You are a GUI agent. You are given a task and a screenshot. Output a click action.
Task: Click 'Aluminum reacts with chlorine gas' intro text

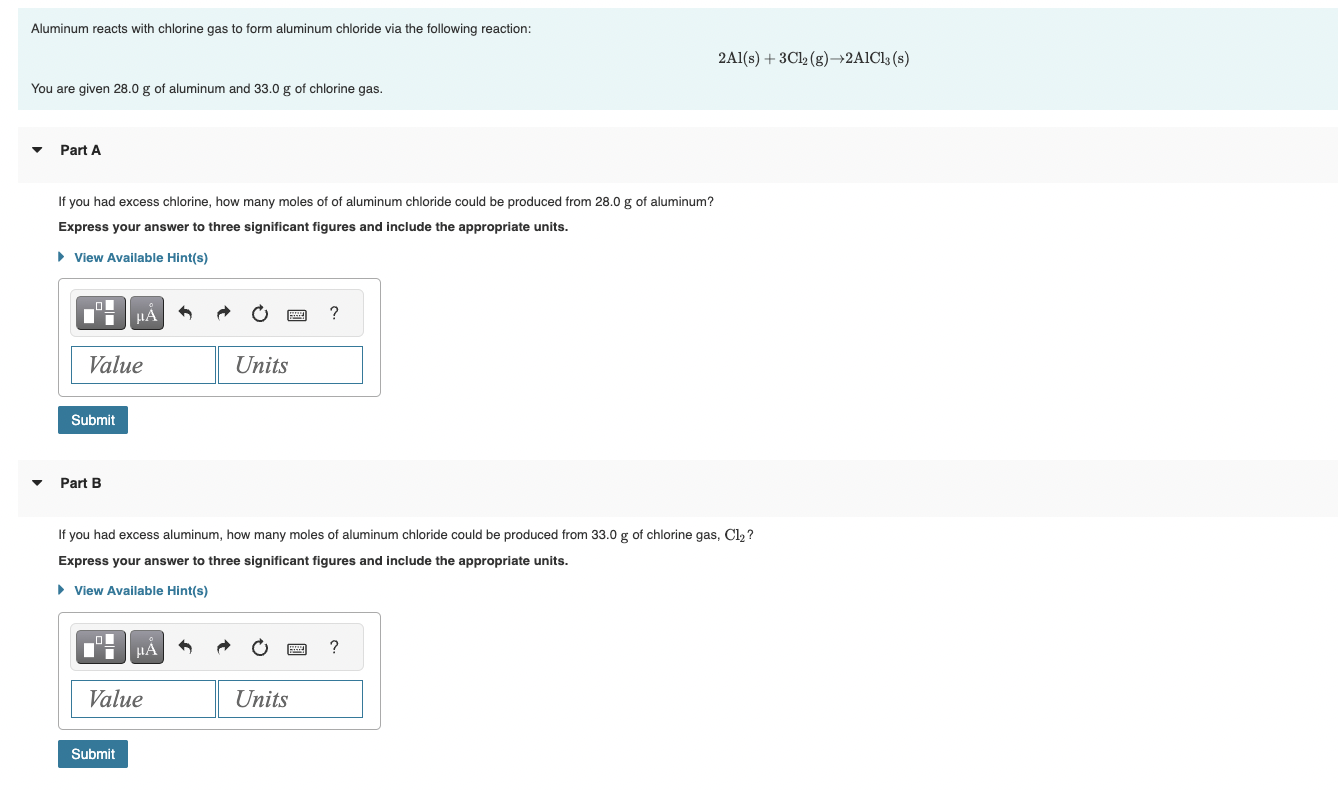coord(281,29)
